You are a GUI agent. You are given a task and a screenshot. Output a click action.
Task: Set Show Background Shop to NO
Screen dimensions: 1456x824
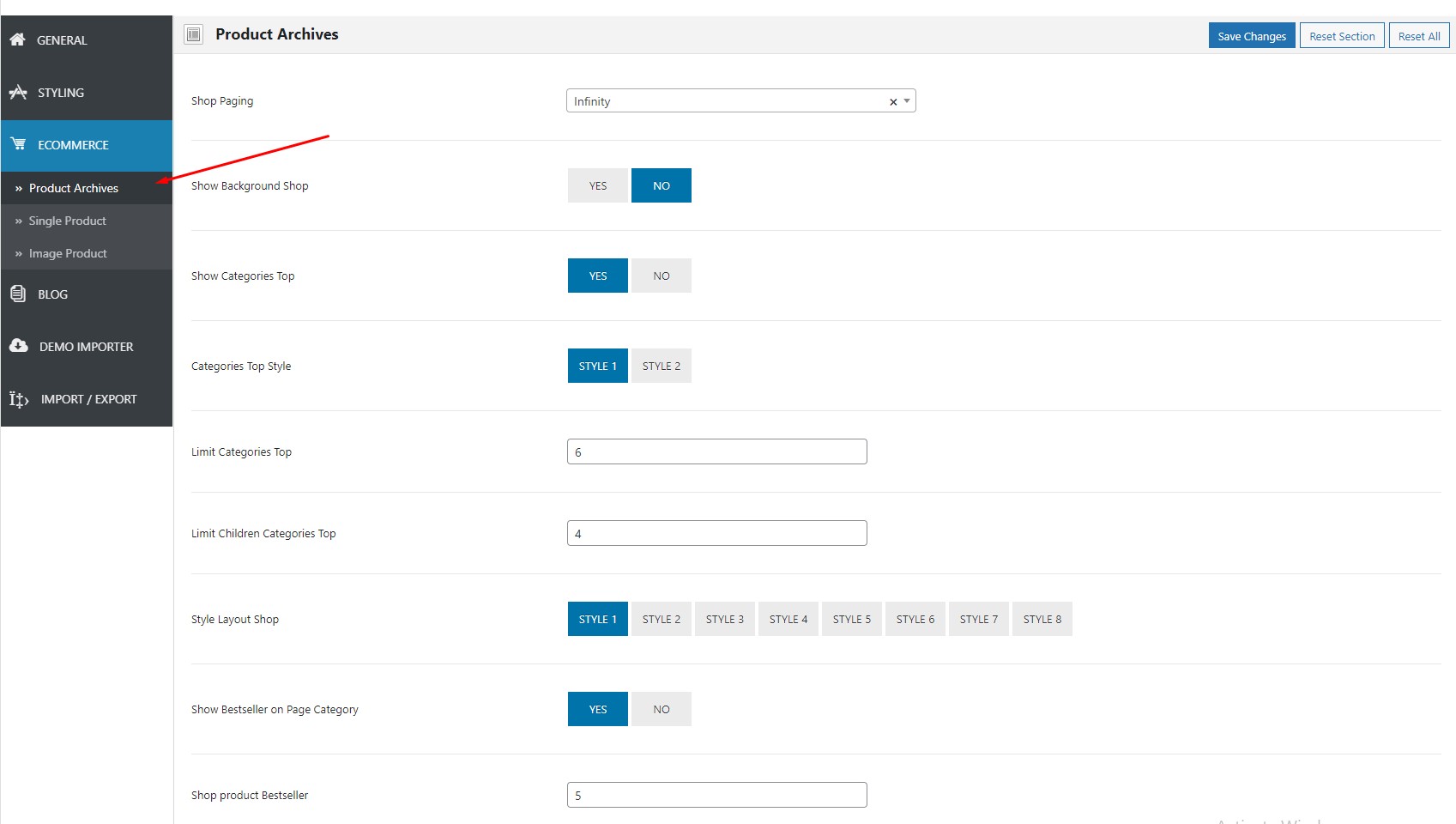[x=662, y=185]
